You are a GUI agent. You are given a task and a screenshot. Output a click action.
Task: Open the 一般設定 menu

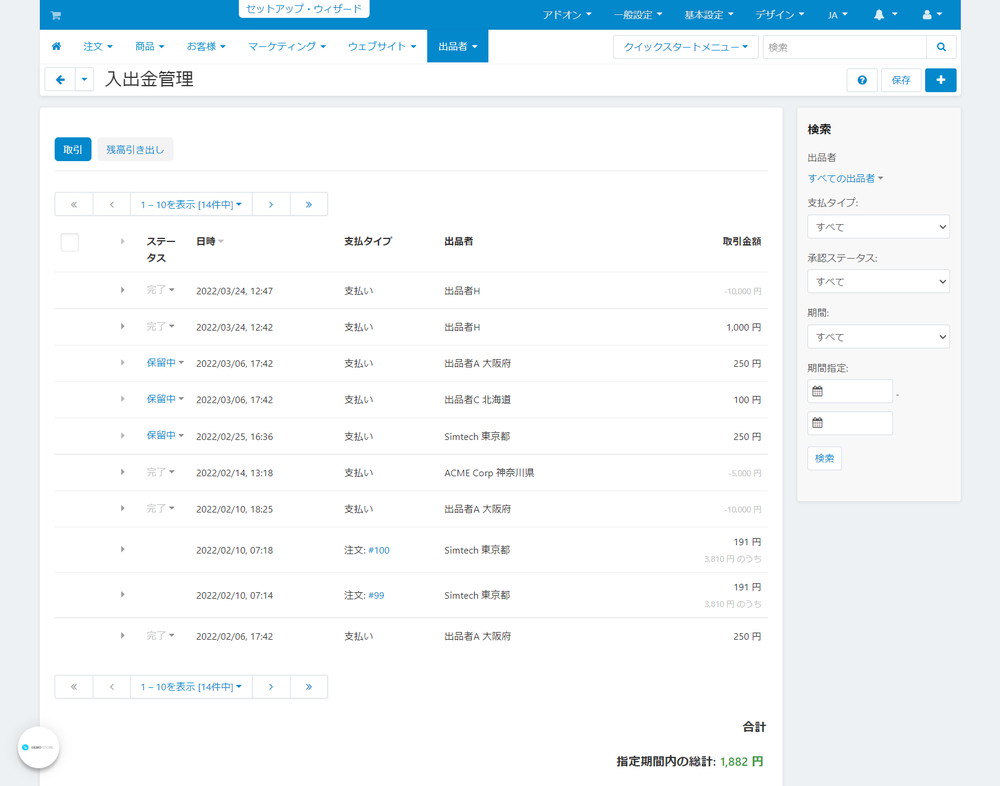point(638,15)
